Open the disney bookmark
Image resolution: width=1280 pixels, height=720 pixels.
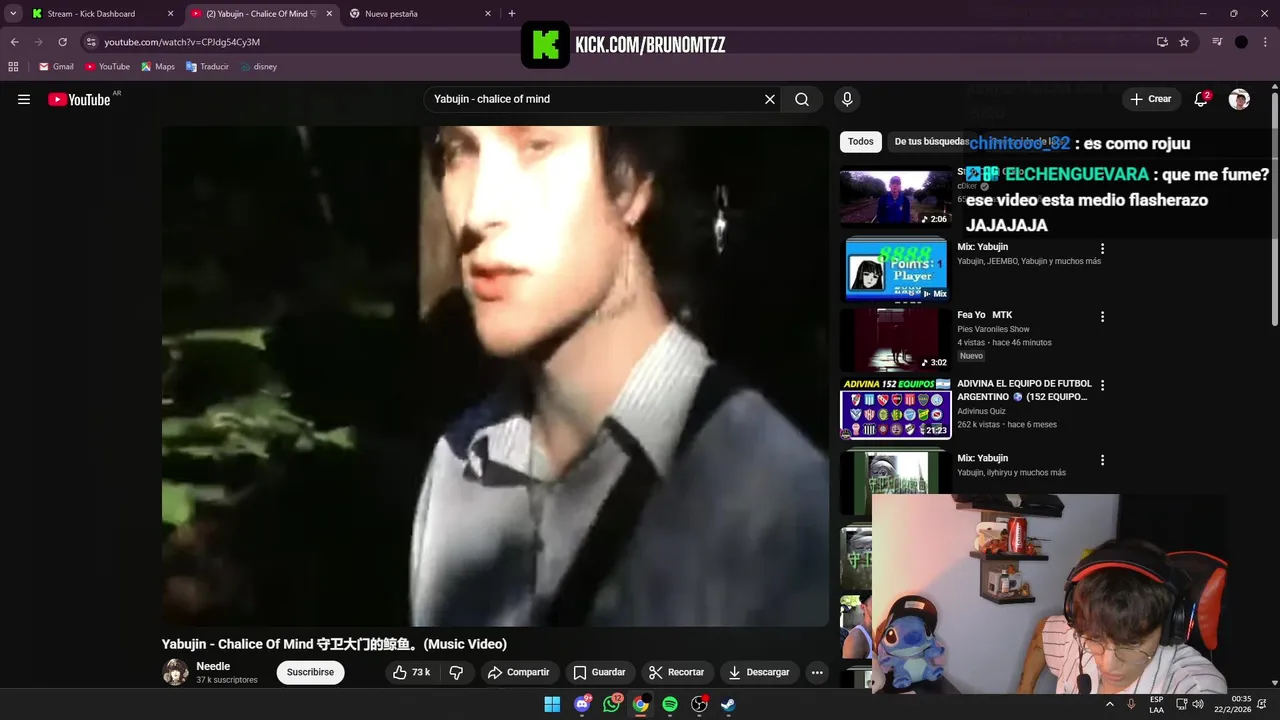(x=258, y=67)
